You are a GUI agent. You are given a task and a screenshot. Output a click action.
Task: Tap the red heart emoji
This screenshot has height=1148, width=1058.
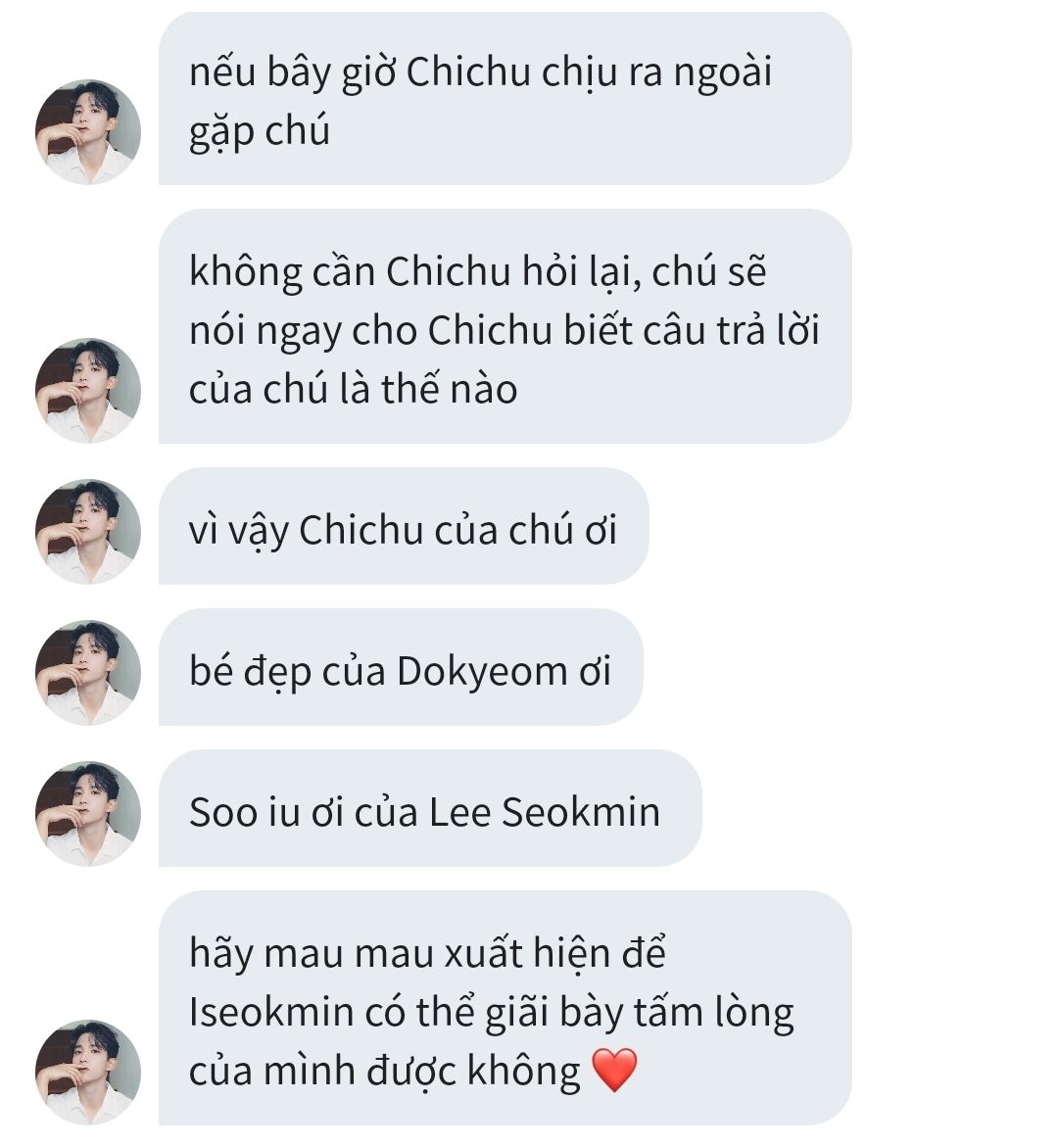point(614,1071)
